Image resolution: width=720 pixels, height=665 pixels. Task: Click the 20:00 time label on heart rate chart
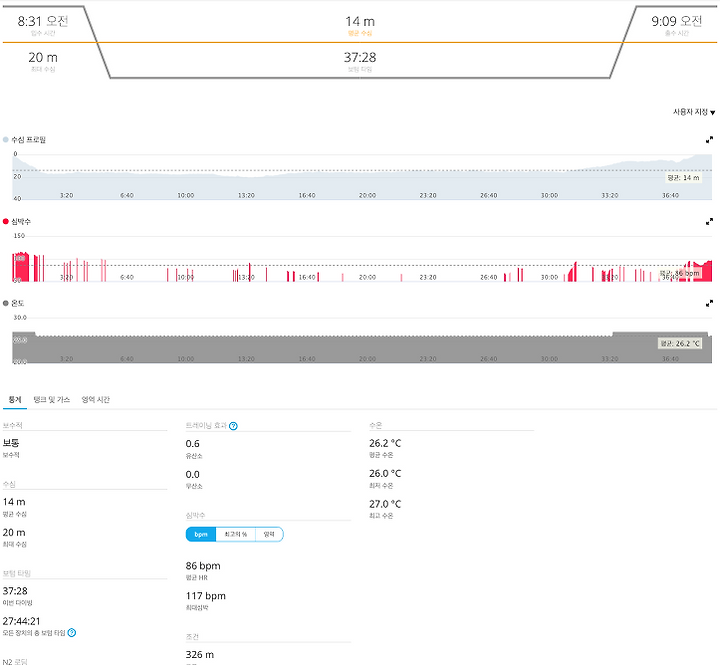[367, 277]
